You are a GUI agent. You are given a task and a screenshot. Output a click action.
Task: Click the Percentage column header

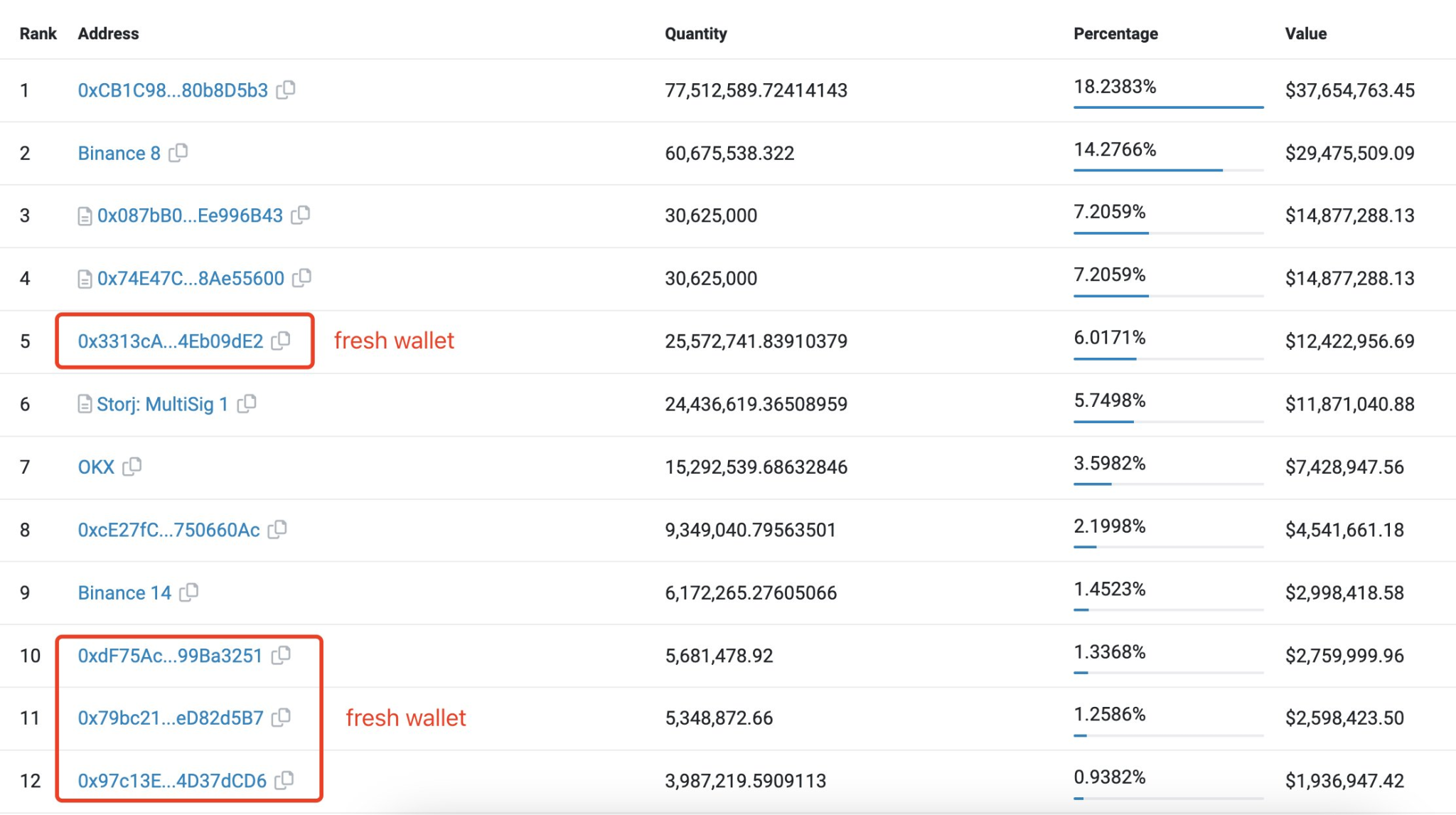point(1115,33)
